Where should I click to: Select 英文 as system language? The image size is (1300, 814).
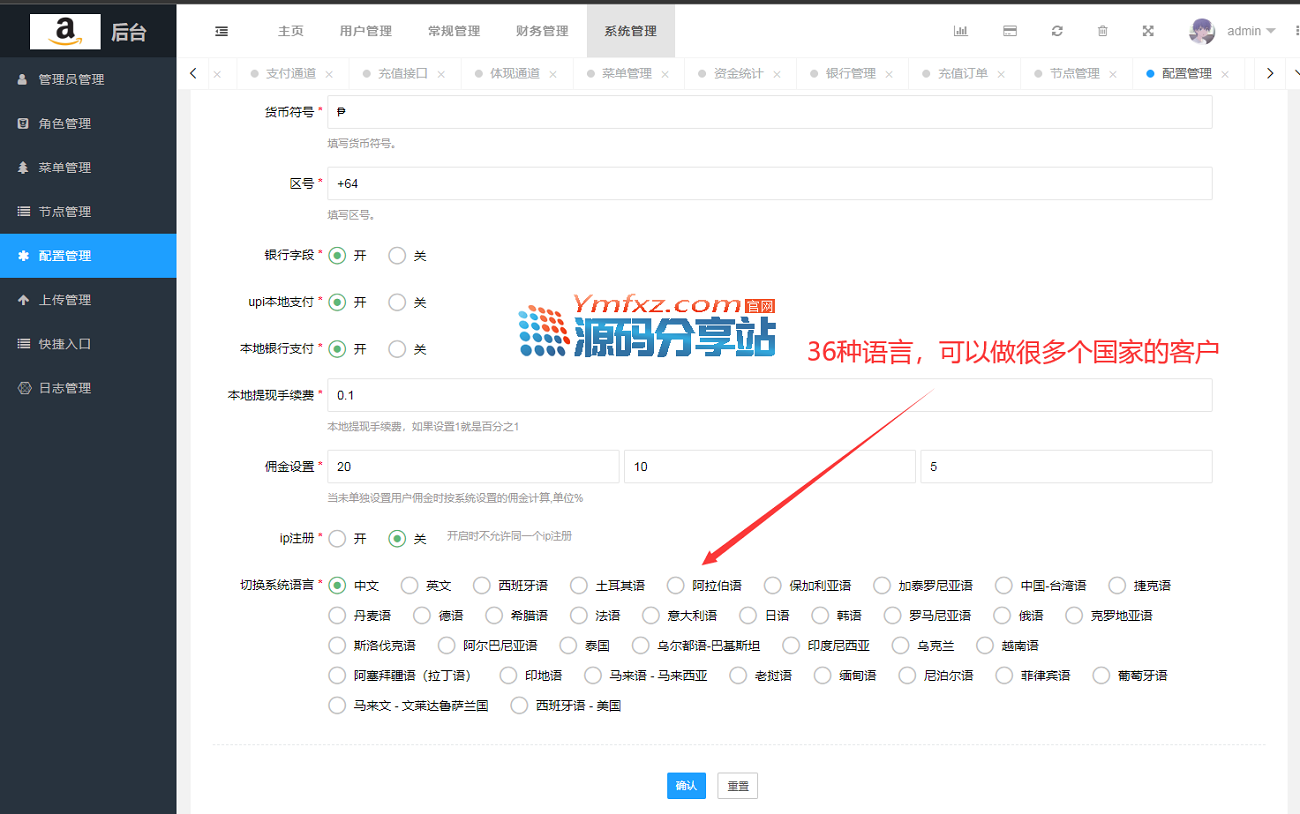point(409,586)
